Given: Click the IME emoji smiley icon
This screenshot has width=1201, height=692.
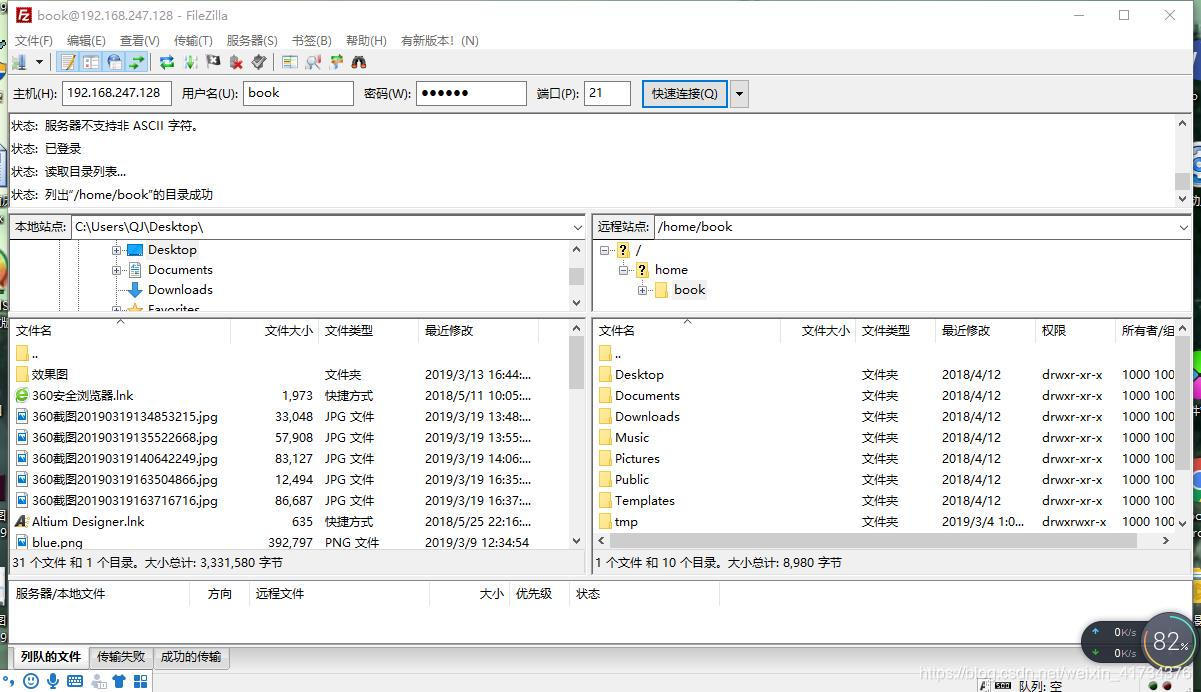Looking at the screenshot, I should point(31,681).
